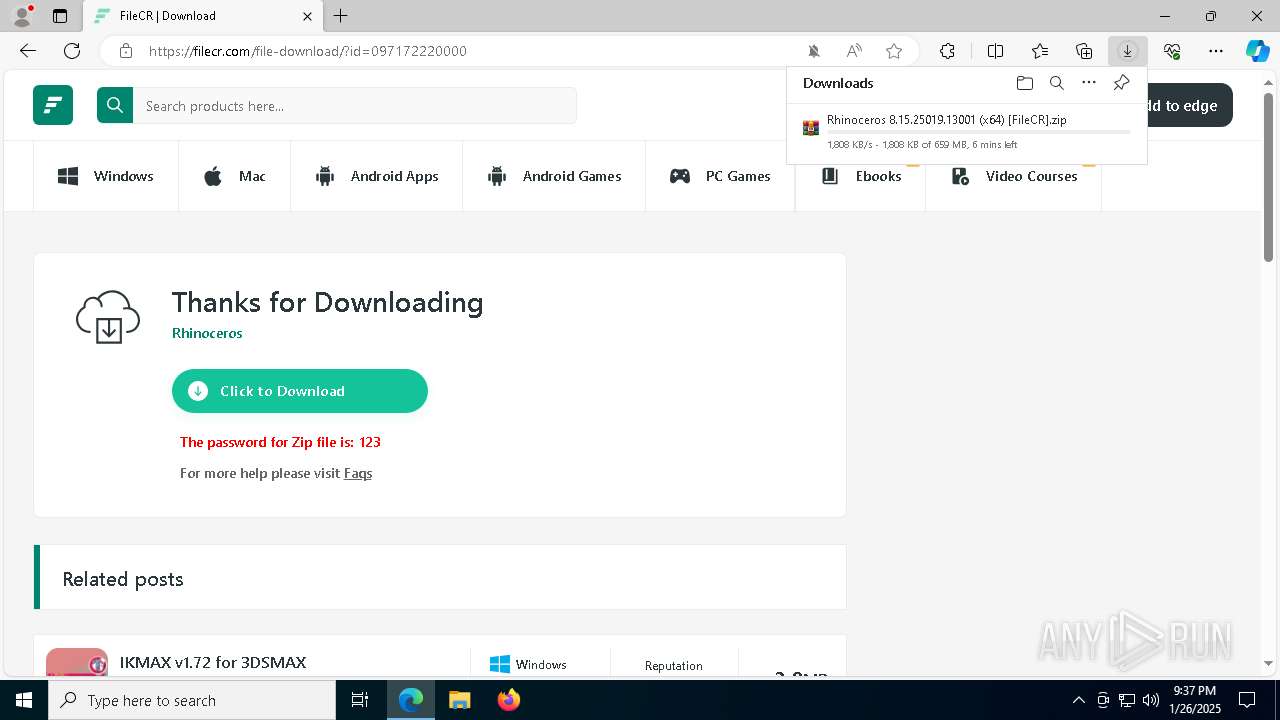Click the cloud download icon
This screenshot has height=720, width=1280.
[108, 317]
